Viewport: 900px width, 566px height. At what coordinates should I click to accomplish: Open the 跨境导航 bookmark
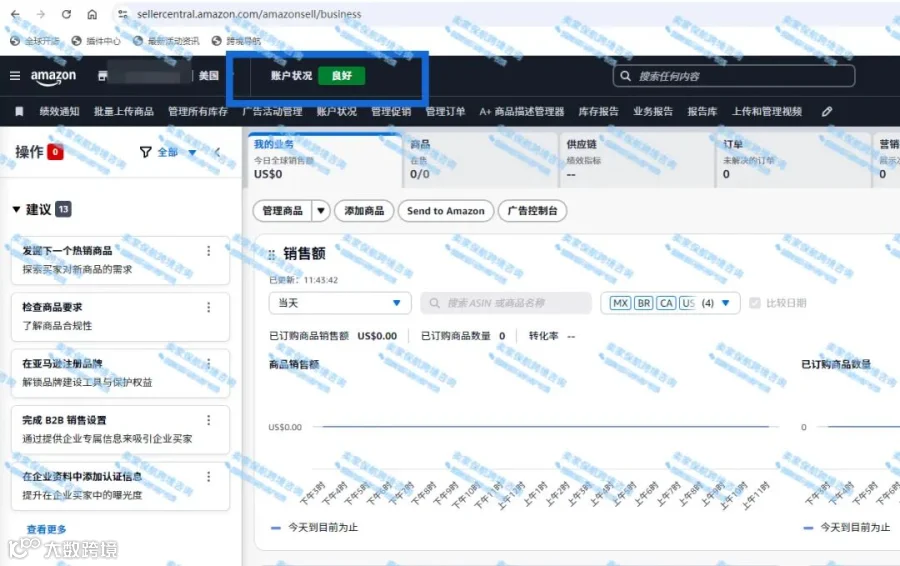236,41
